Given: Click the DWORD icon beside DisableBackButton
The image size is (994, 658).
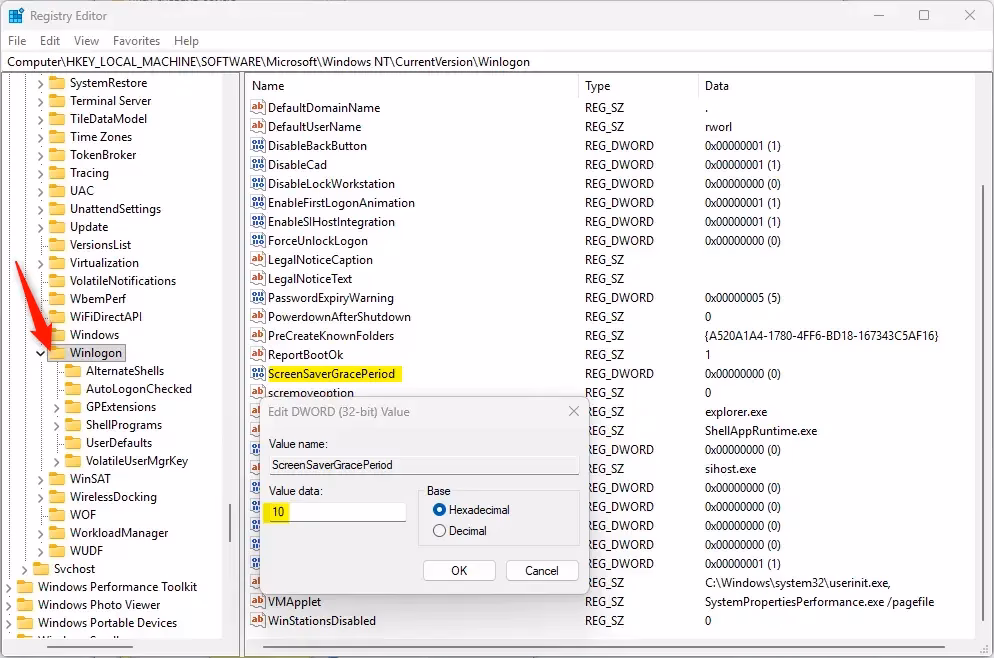Looking at the screenshot, I should (x=258, y=146).
